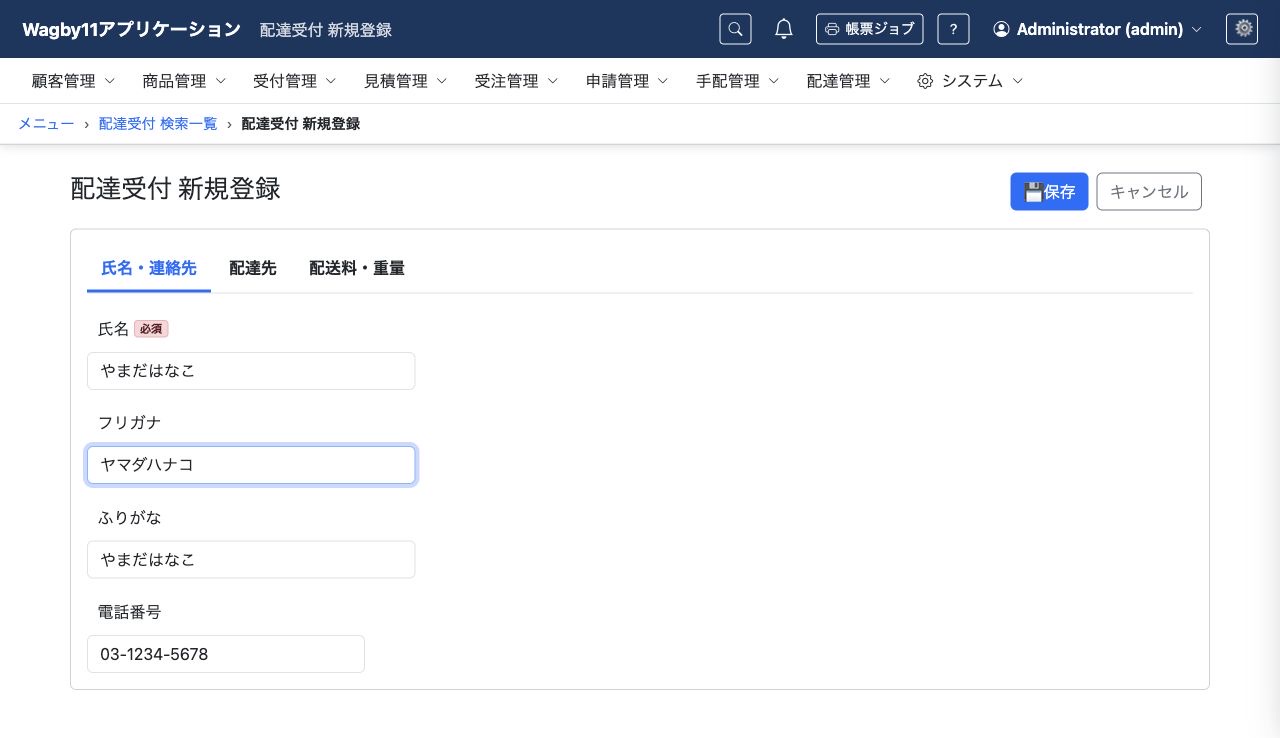Screen dimensions: 1280x738
Task: Click the 電話番号 input field
Action: click(226, 654)
